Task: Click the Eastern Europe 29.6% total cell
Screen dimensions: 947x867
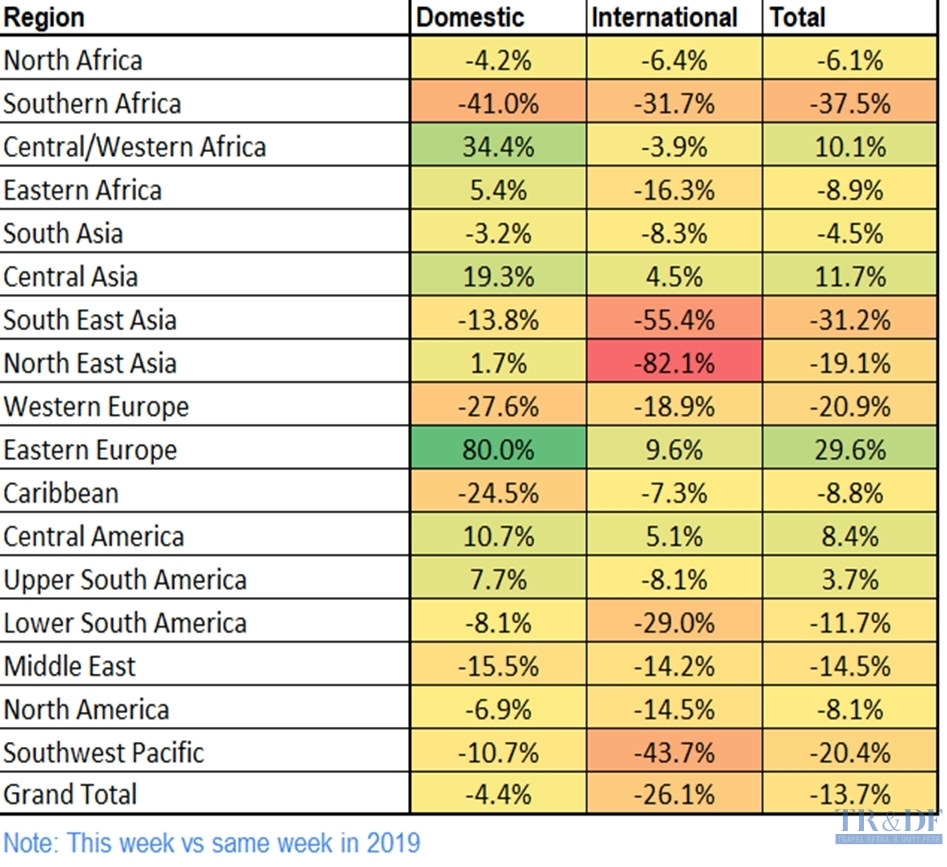Action: click(849, 450)
